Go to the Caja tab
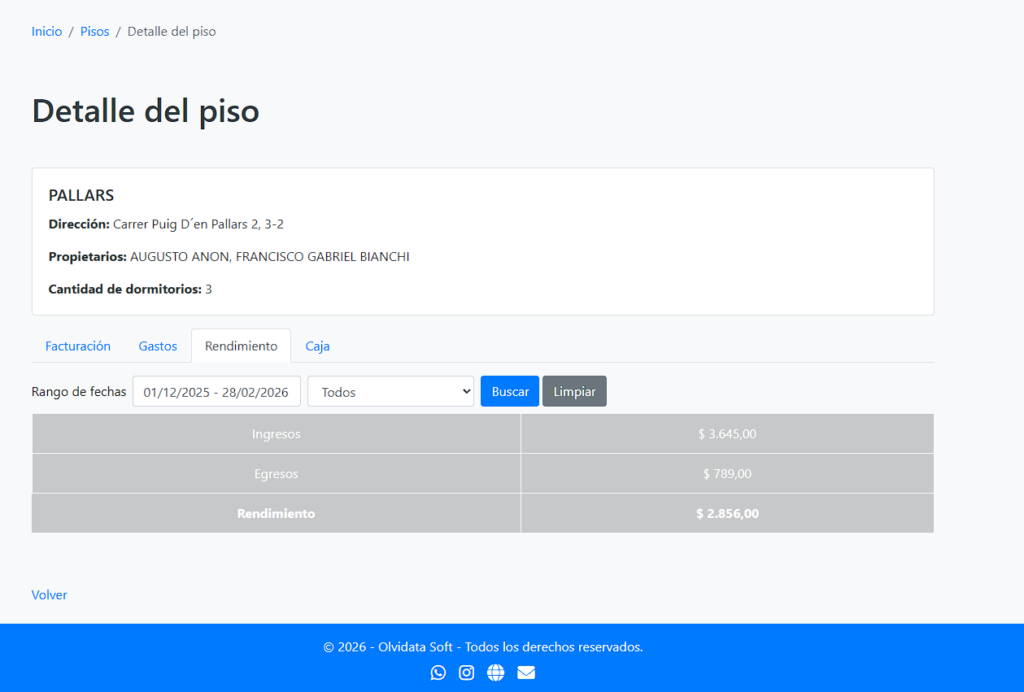The width and height of the screenshot is (1024, 692). 318,346
